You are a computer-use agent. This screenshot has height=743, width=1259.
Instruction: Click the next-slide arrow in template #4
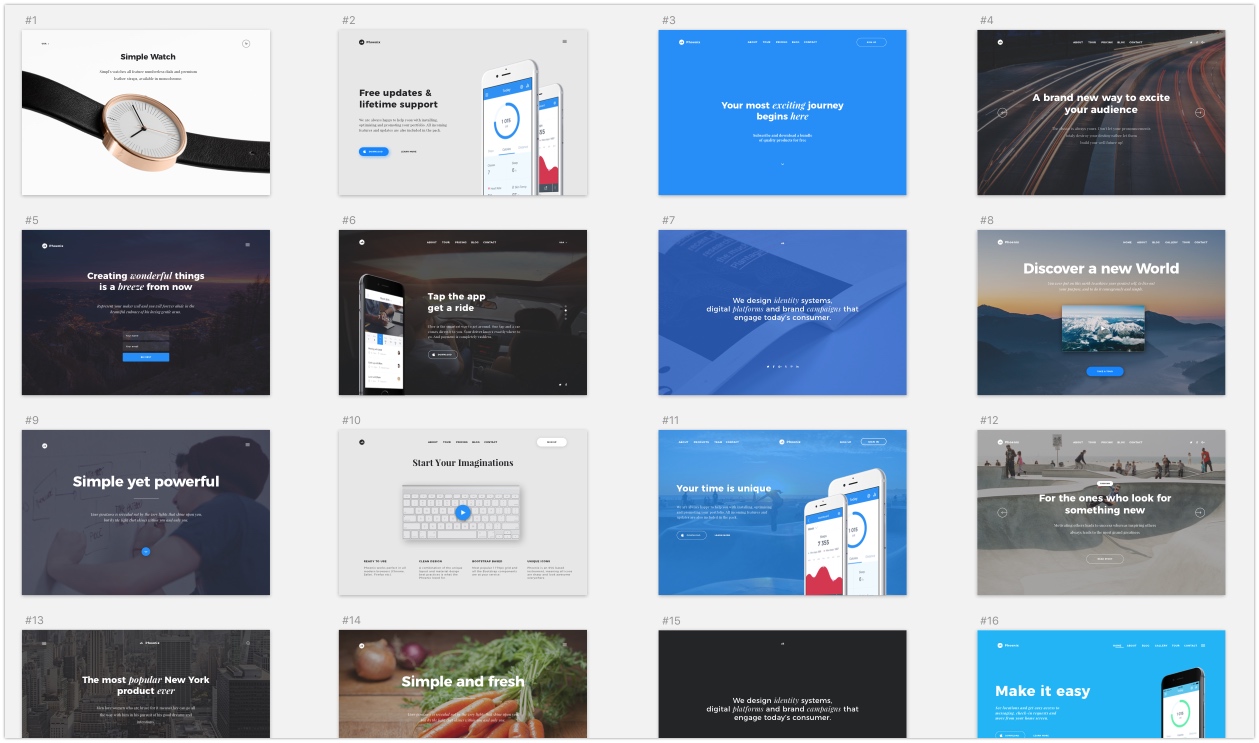click(1200, 113)
